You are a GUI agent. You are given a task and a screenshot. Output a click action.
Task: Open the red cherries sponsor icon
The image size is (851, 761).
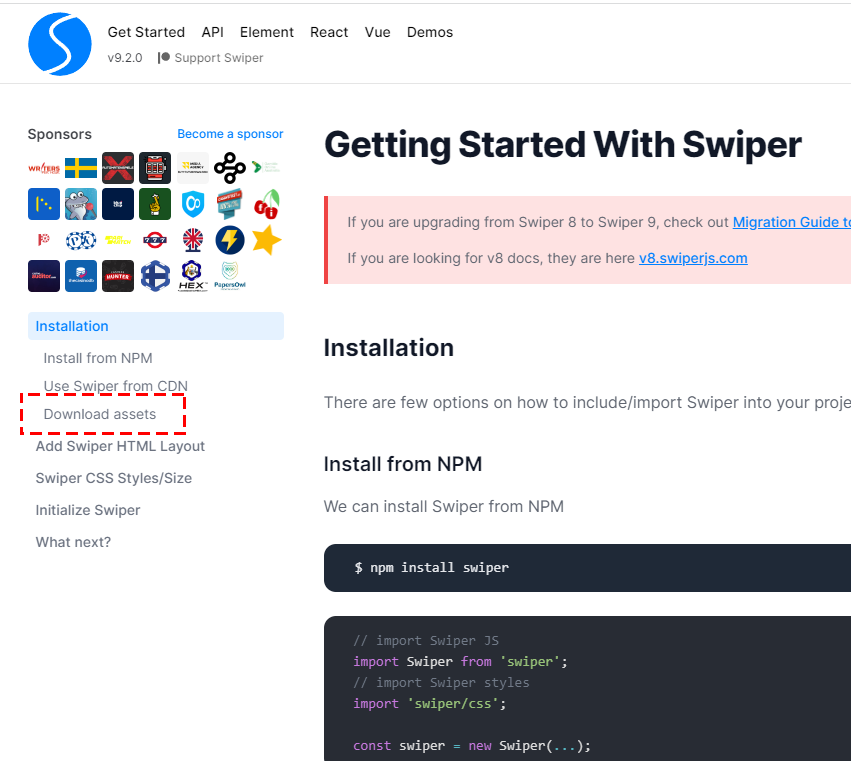[266, 204]
